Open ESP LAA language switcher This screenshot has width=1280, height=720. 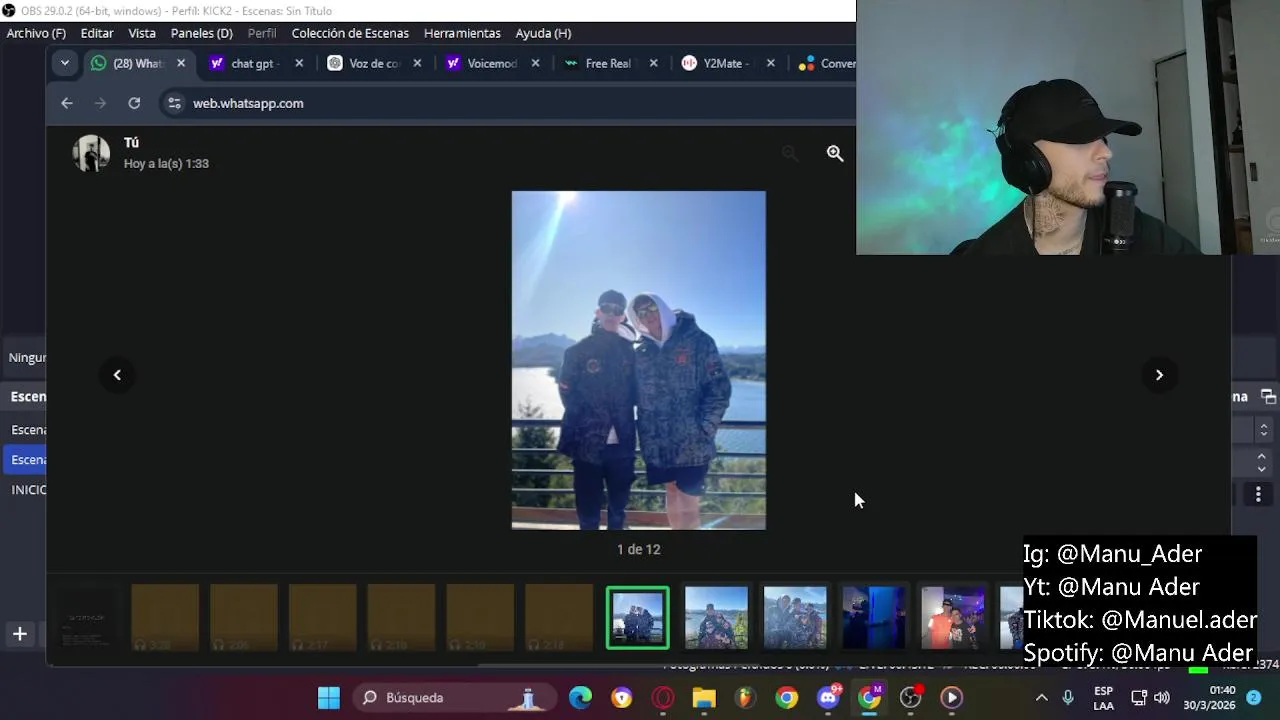1103,698
